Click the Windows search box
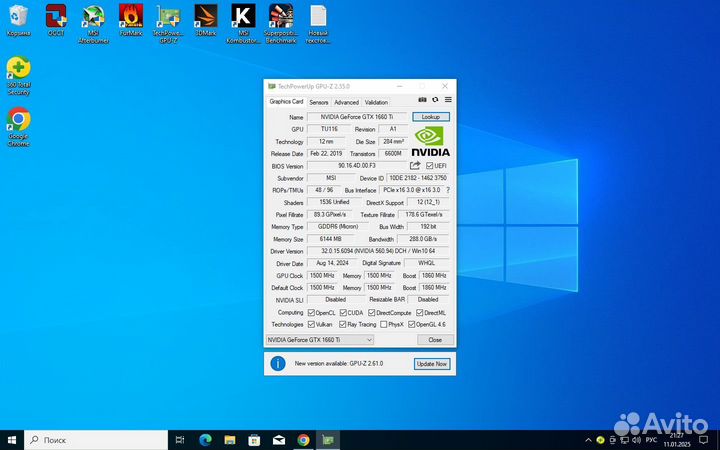The image size is (720, 450). click(x=96, y=440)
